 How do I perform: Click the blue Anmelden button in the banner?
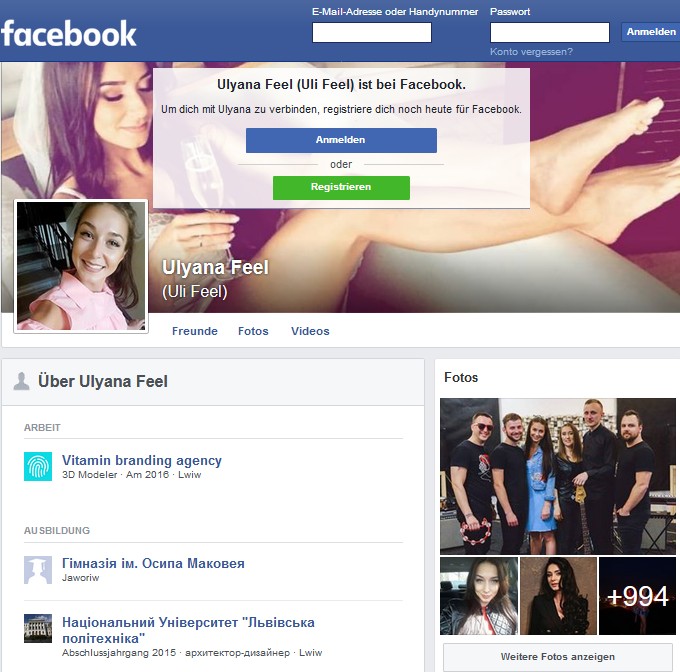[341, 140]
